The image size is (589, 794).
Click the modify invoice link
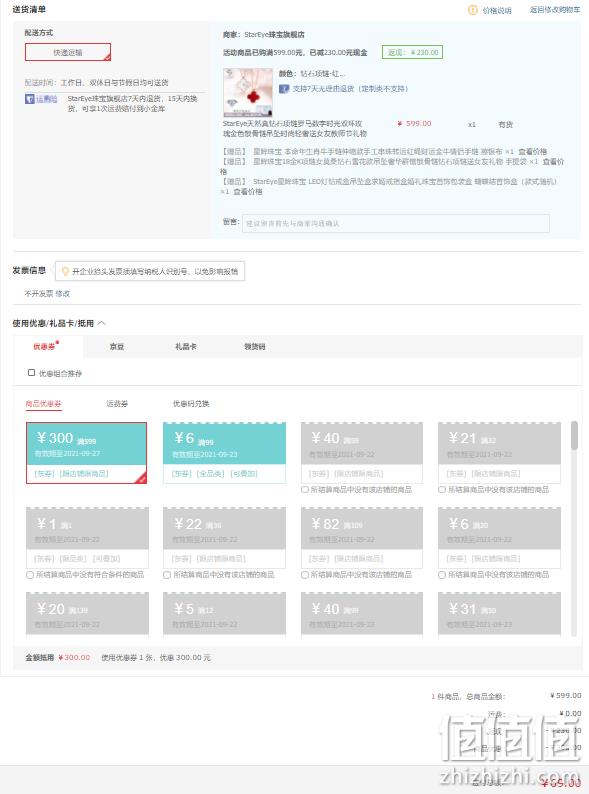coord(63,294)
